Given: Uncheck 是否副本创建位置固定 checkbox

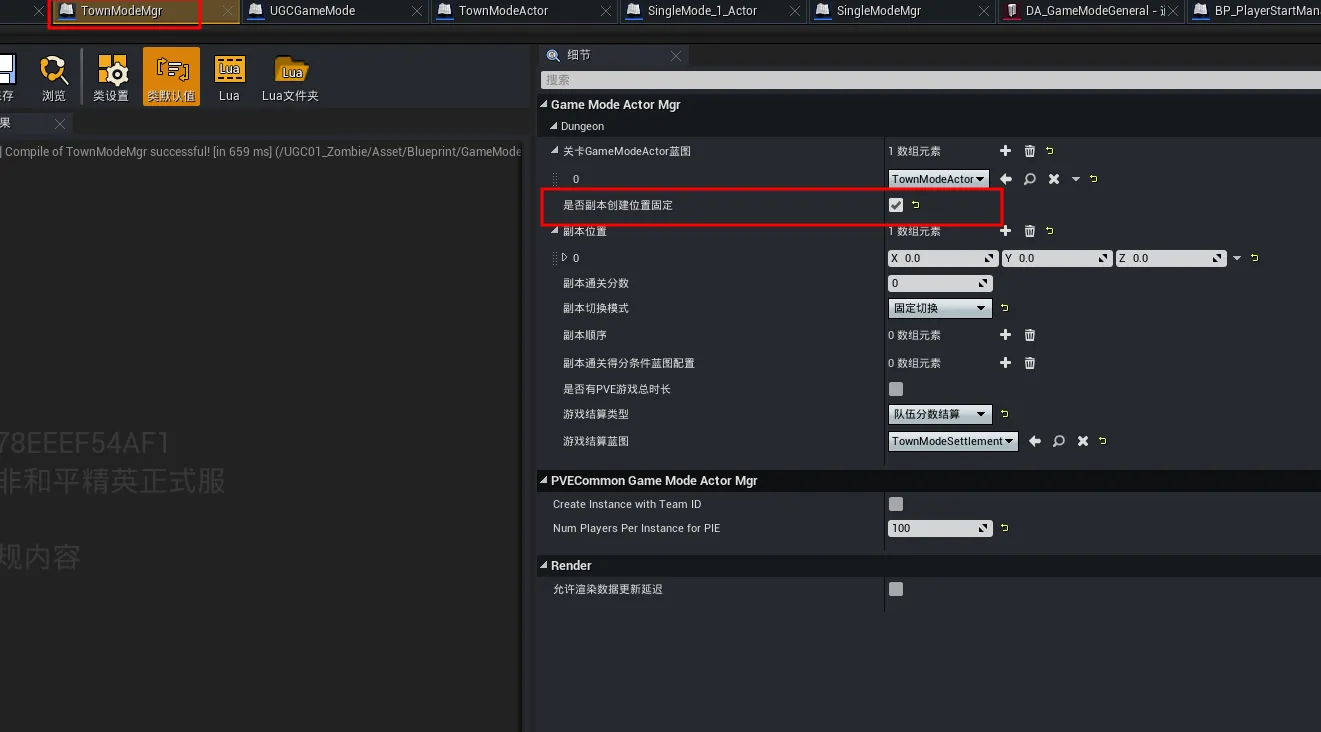Looking at the screenshot, I should pyautogui.click(x=896, y=205).
